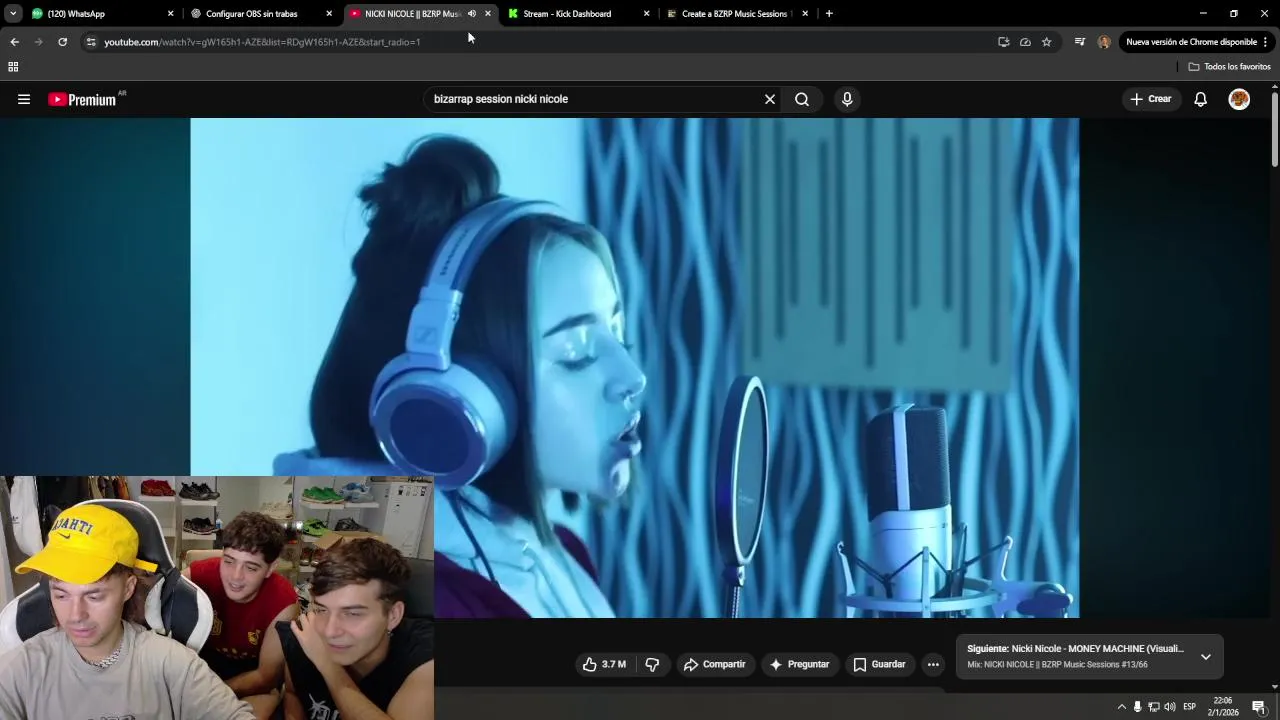Open the media controls icon in Chrome toolbar

tap(1080, 42)
